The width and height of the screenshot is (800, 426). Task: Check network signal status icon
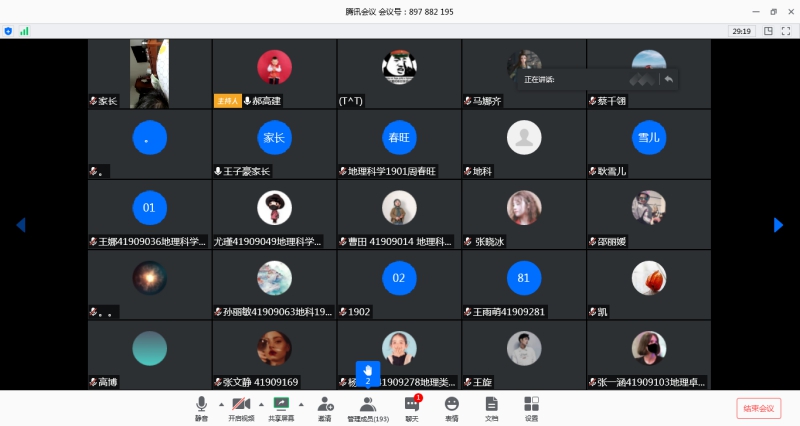(x=24, y=31)
